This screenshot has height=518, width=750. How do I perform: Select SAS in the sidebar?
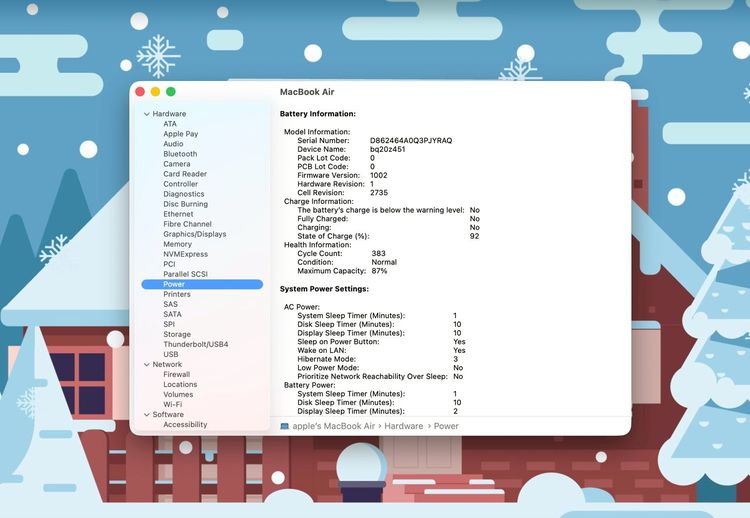[x=170, y=305]
